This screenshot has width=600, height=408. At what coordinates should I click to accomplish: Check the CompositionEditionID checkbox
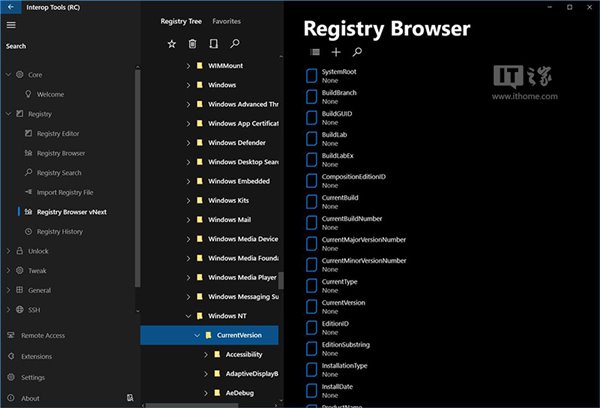coord(311,181)
